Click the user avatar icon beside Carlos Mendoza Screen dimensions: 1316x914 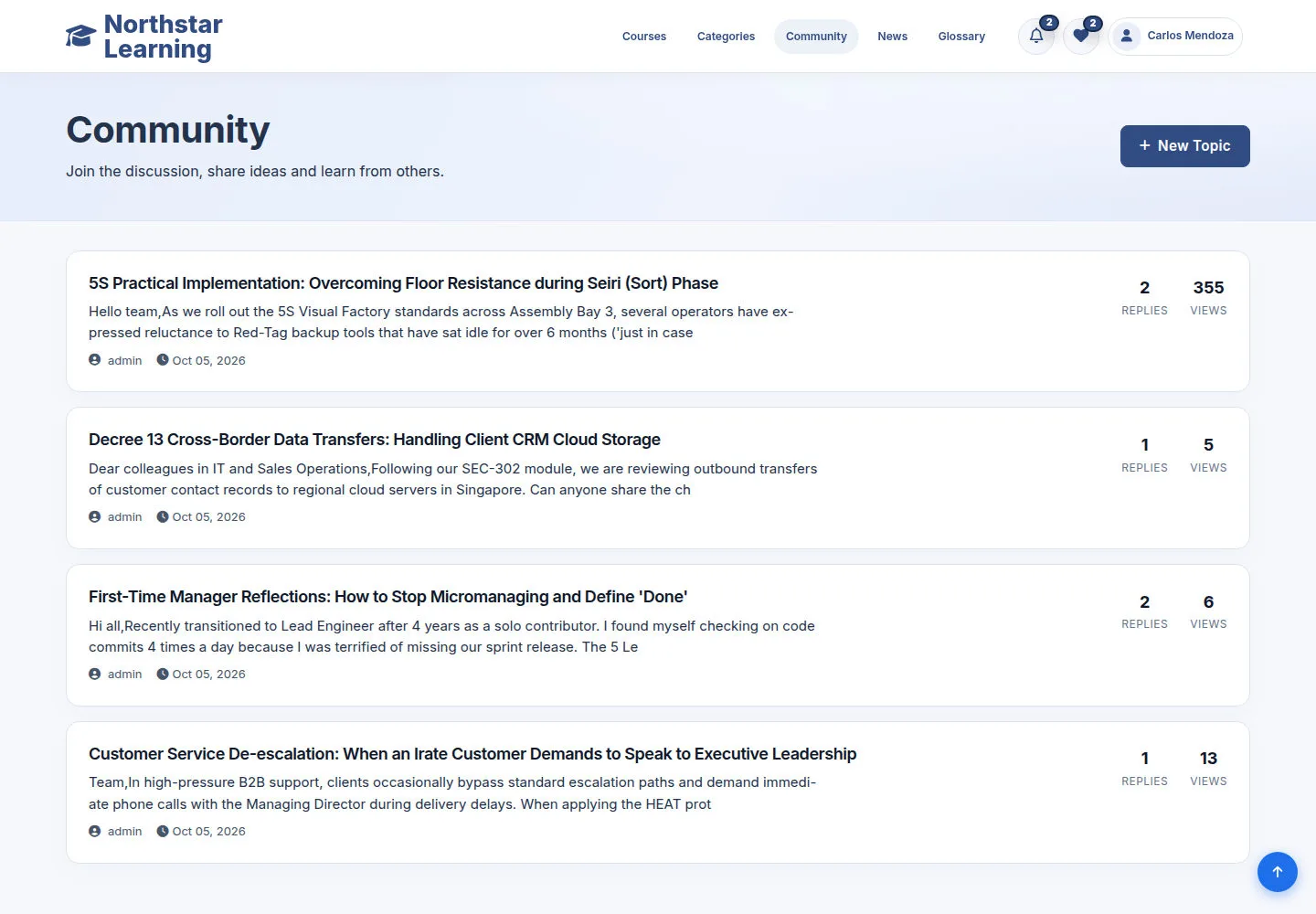coord(1127,36)
